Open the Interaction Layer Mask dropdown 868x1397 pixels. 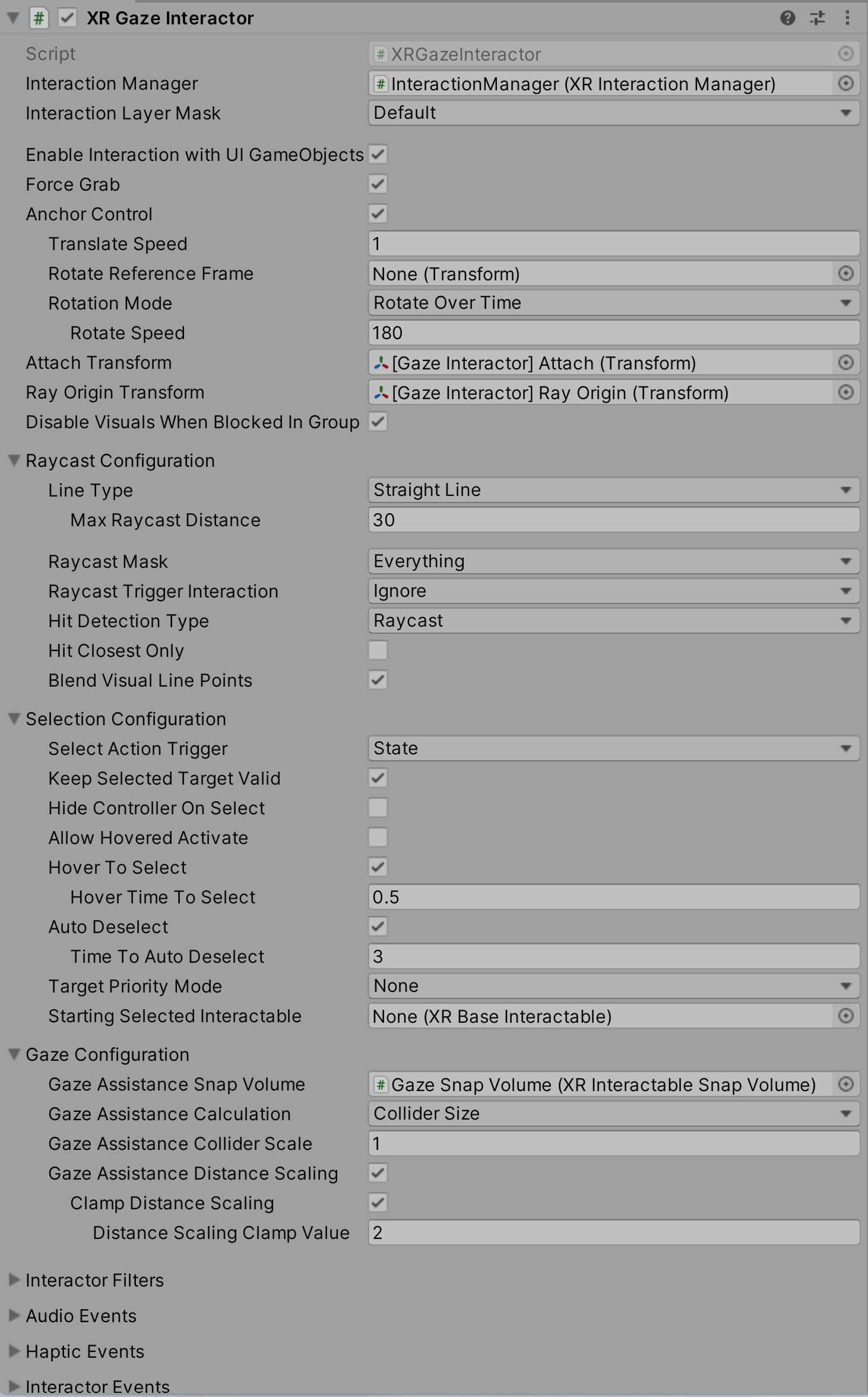pyautogui.click(x=613, y=113)
